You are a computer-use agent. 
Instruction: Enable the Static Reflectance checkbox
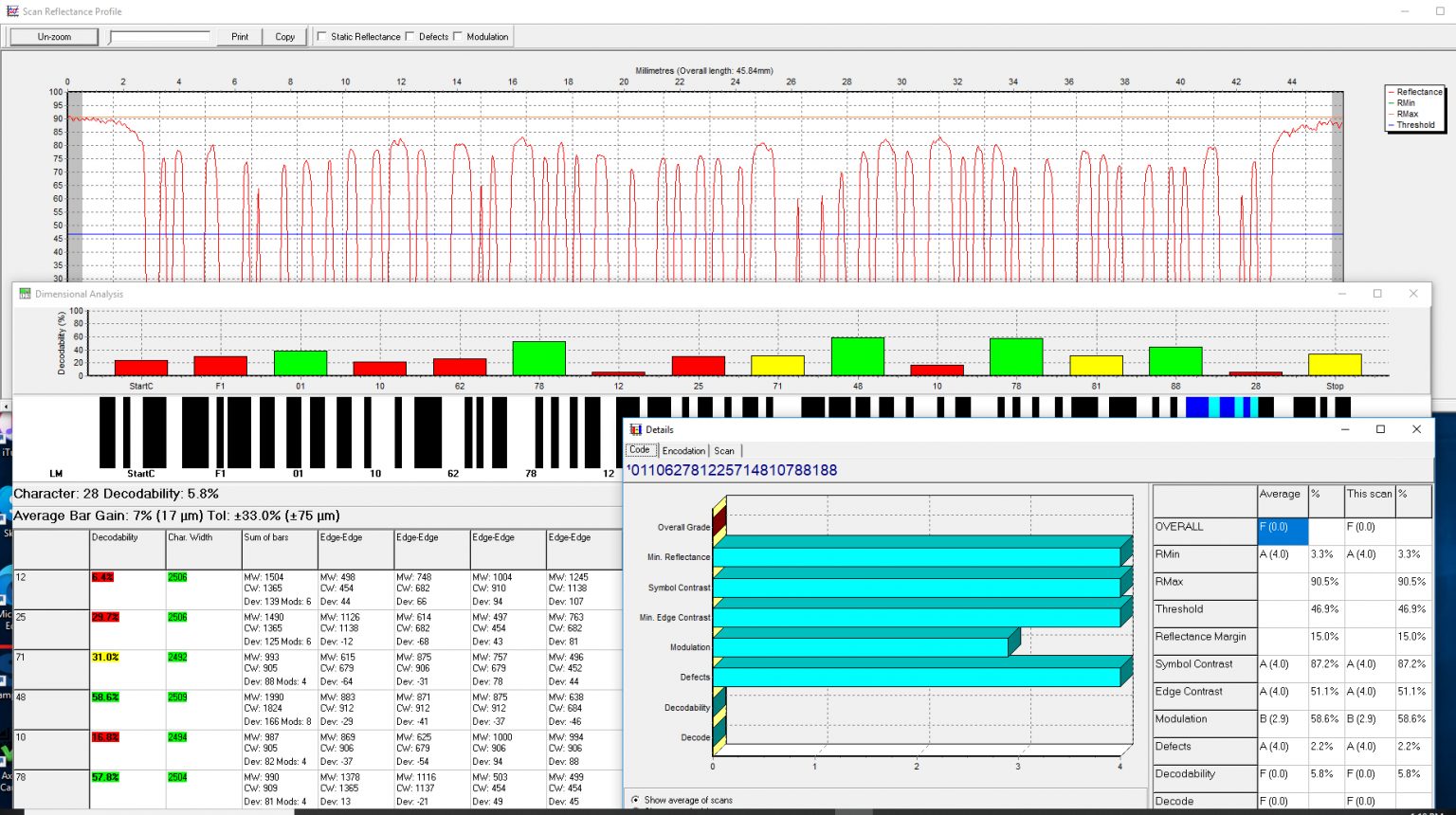pyautogui.click(x=321, y=36)
